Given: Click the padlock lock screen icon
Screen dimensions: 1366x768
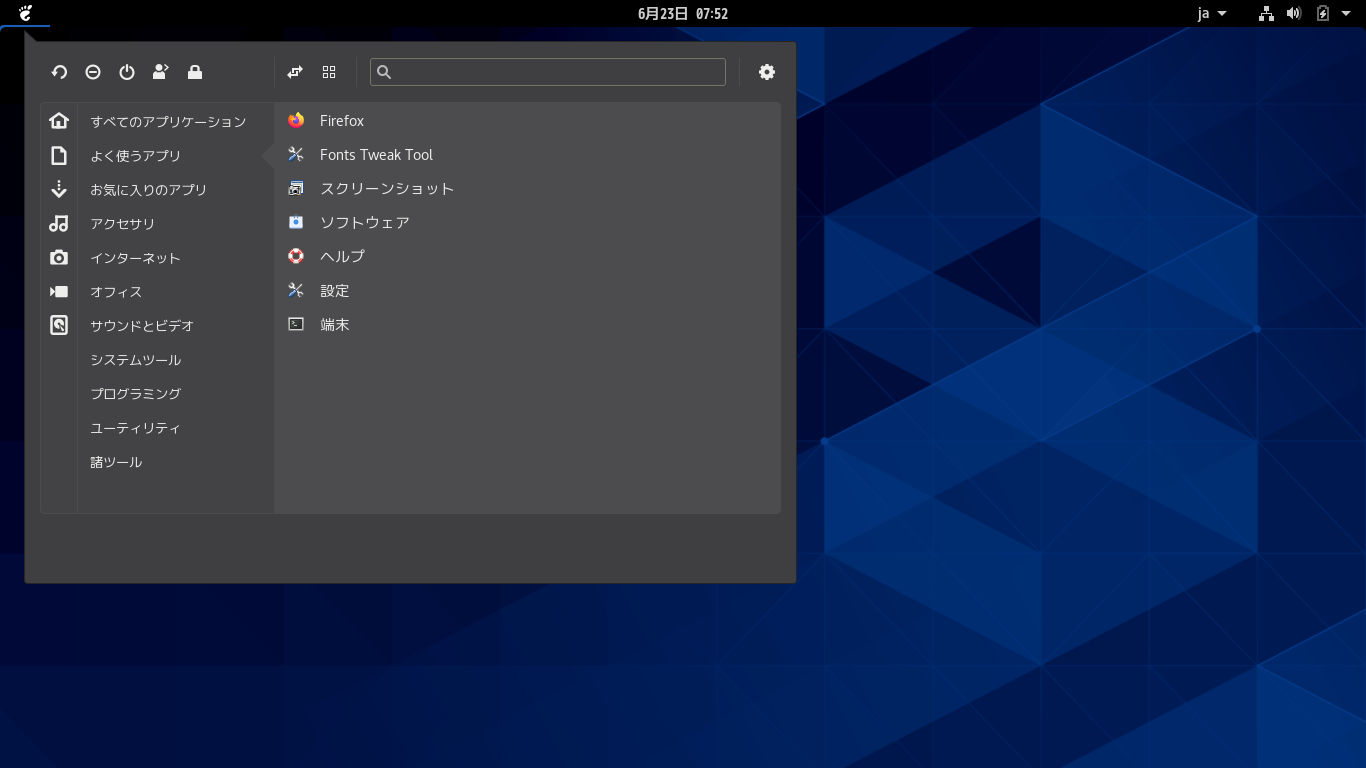Looking at the screenshot, I should pyautogui.click(x=195, y=72).
